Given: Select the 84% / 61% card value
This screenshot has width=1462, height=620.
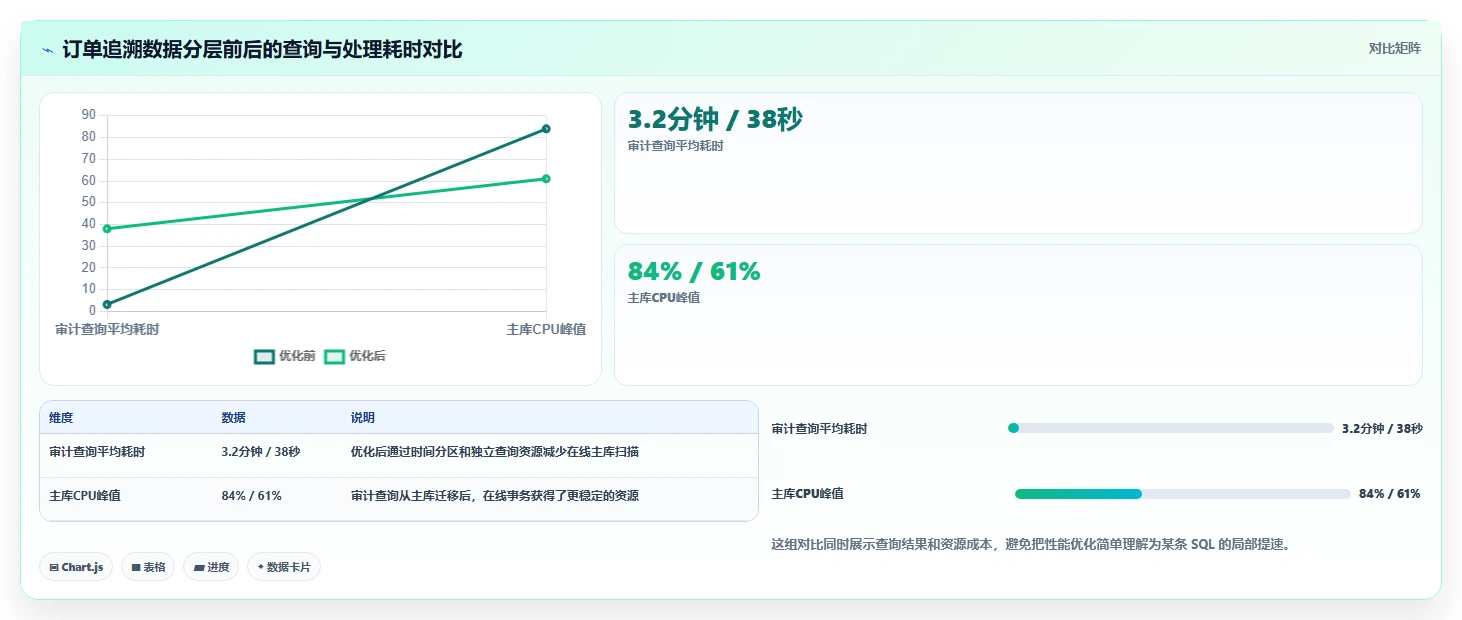Looking at the screenshot, I should 694,271.
